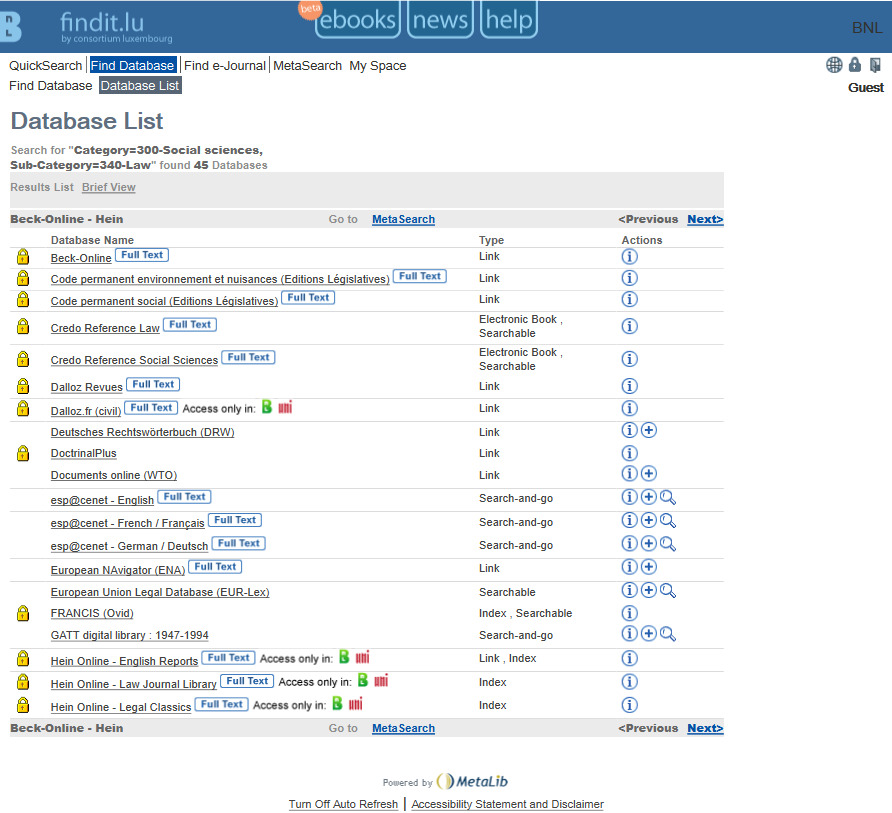Search GATT digital library with magnifier icon

coord(668,634)
